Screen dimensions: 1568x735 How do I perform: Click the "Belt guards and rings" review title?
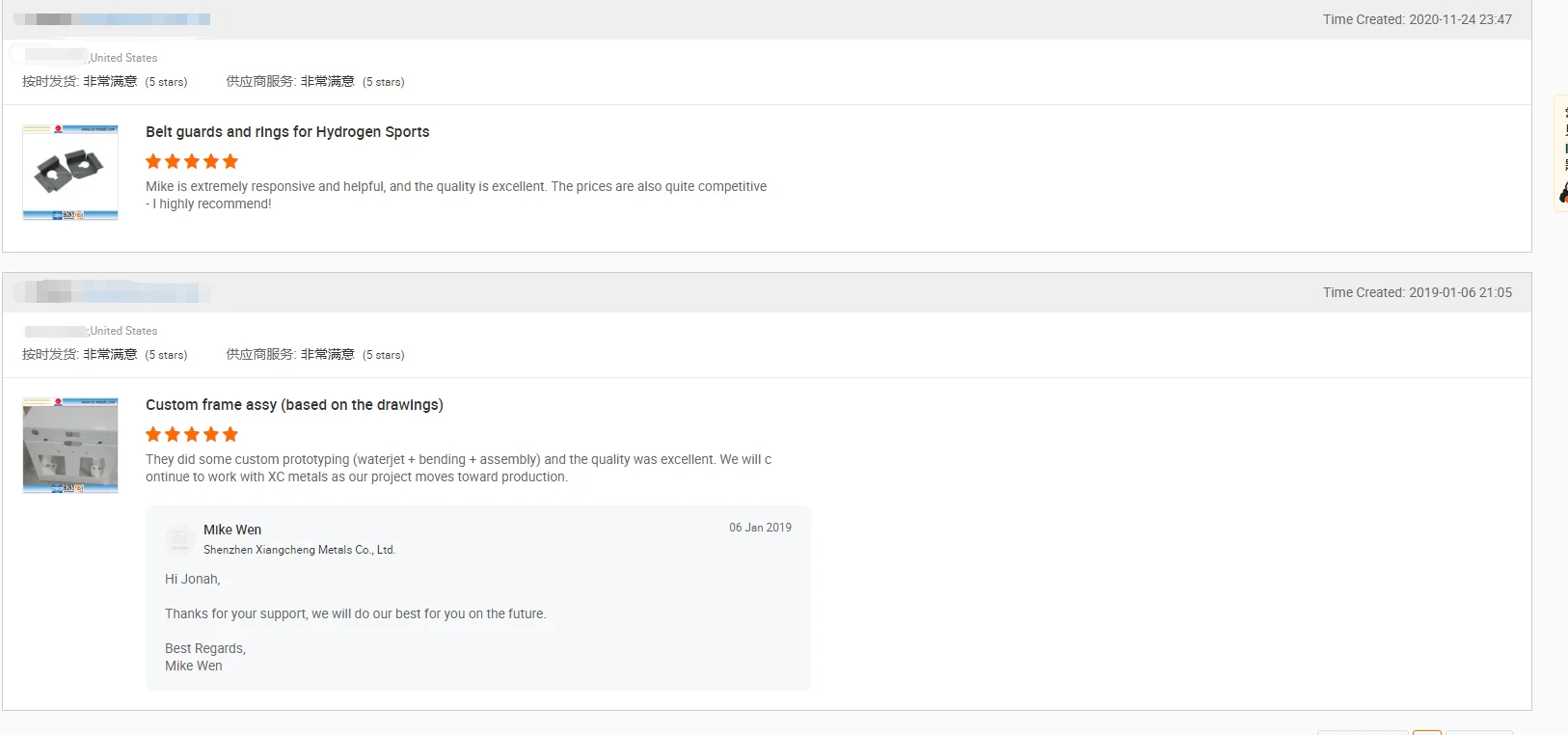click(x=287, y=132)
